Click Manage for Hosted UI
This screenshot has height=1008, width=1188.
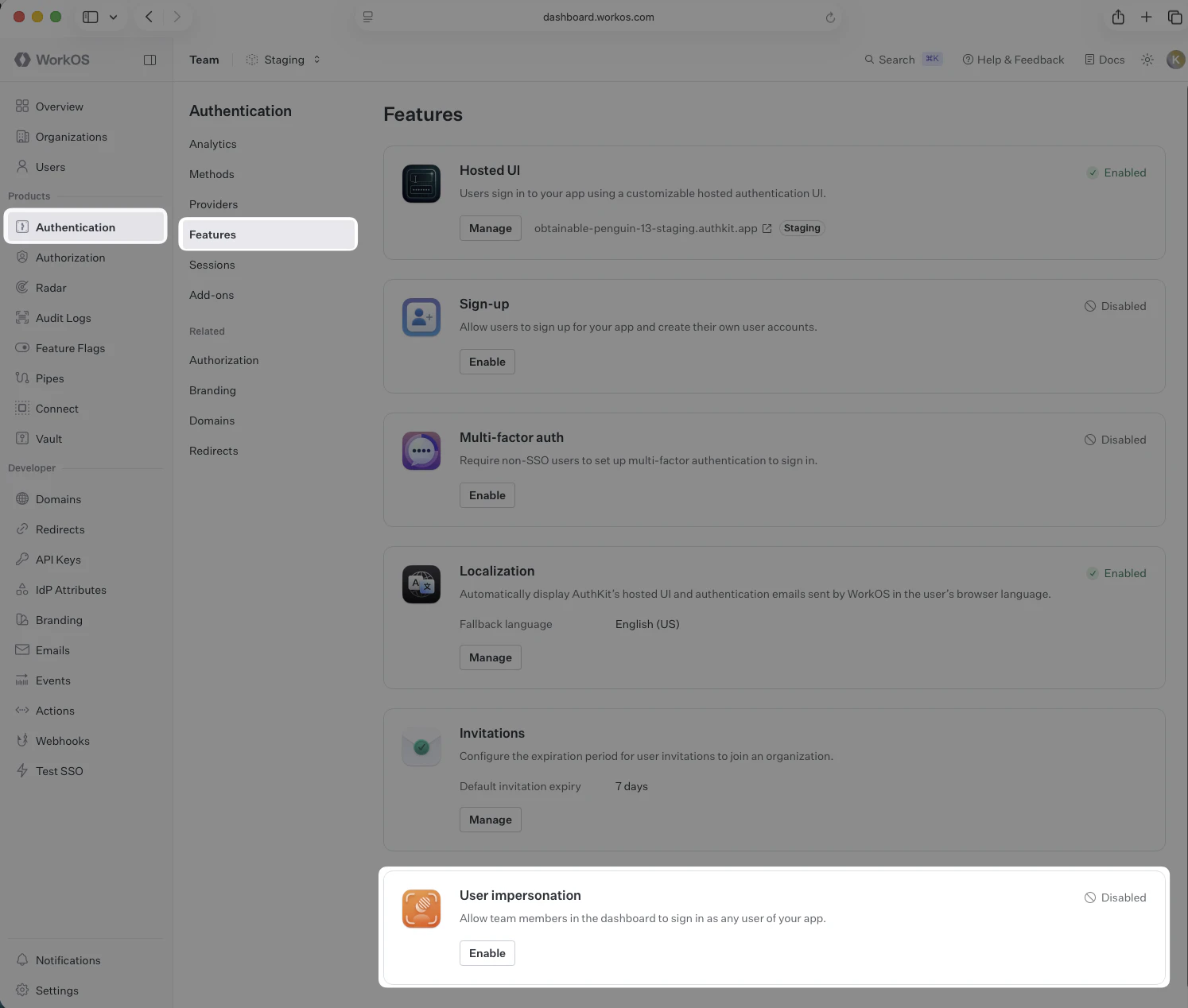pyautogui.click(x=491, y=228)
